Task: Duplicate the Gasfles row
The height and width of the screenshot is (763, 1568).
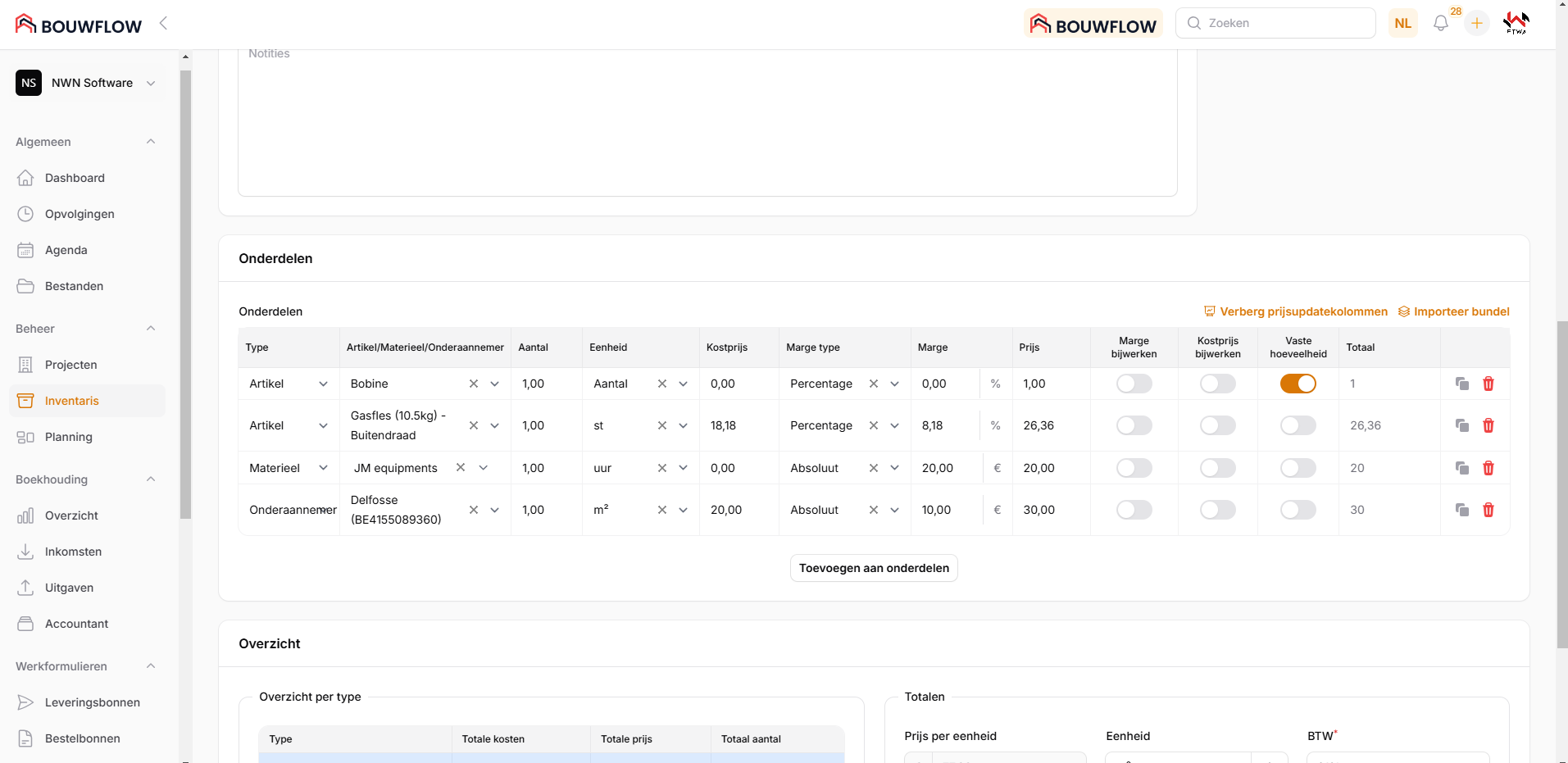Action: (1461, 425)
